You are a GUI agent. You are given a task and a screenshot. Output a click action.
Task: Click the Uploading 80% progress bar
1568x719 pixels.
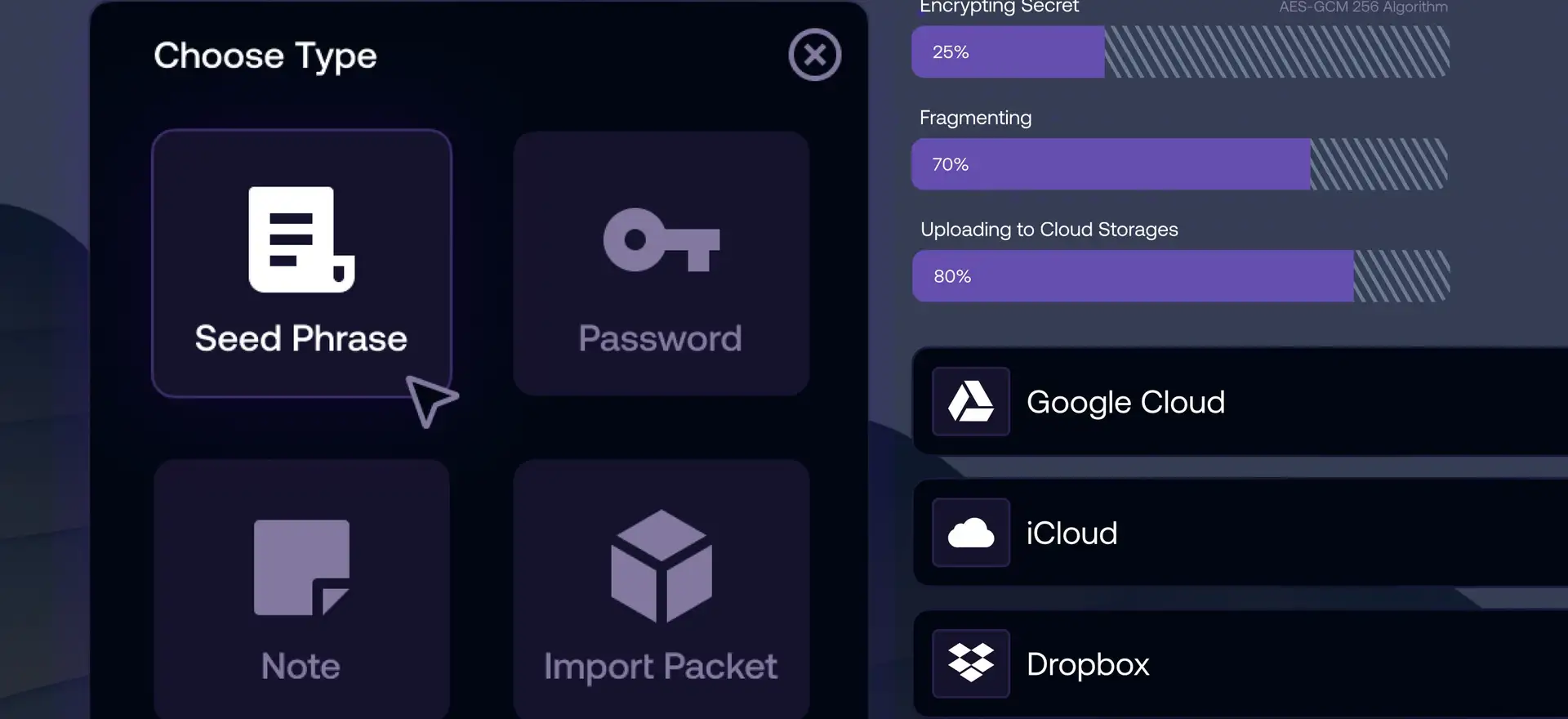click(x=1180, y=276)
